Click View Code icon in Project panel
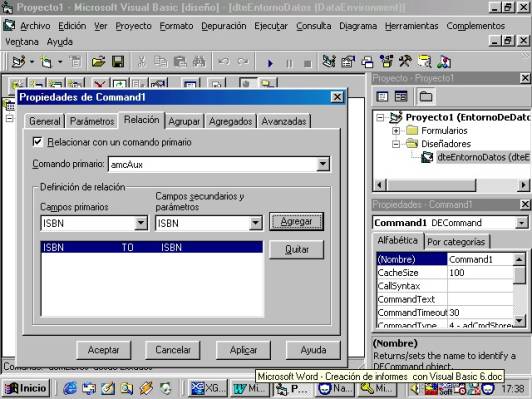532x399 pixels. (382, 97)
